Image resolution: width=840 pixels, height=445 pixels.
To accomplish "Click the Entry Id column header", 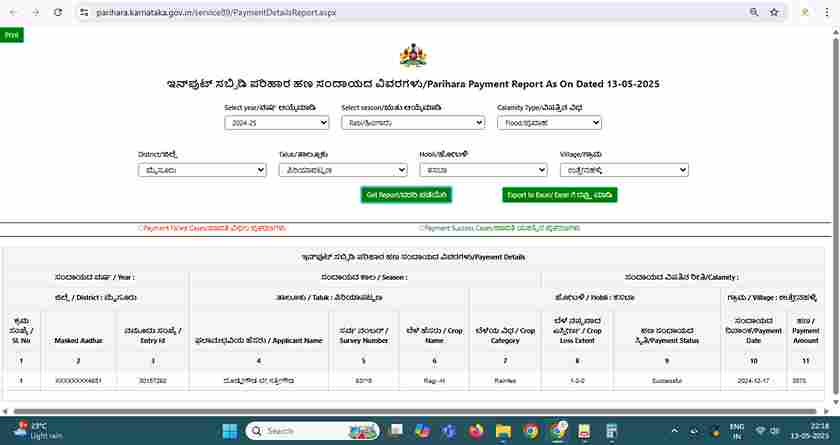I will [153, 336].
